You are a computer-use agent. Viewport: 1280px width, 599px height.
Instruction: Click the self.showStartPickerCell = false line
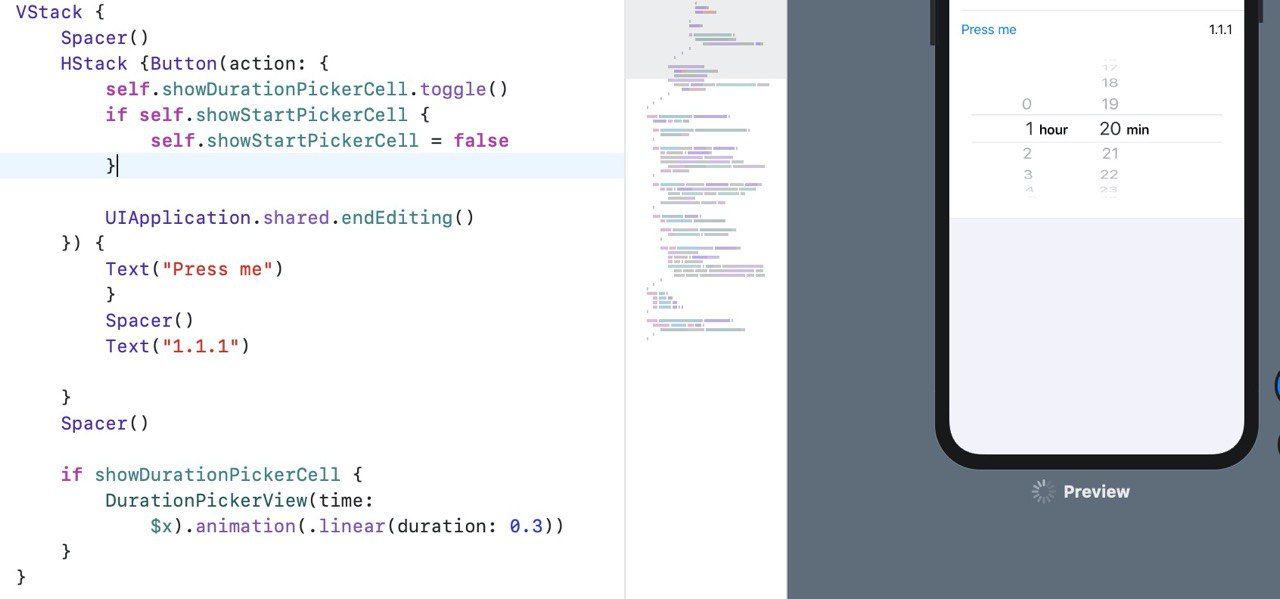pos(329,140)
